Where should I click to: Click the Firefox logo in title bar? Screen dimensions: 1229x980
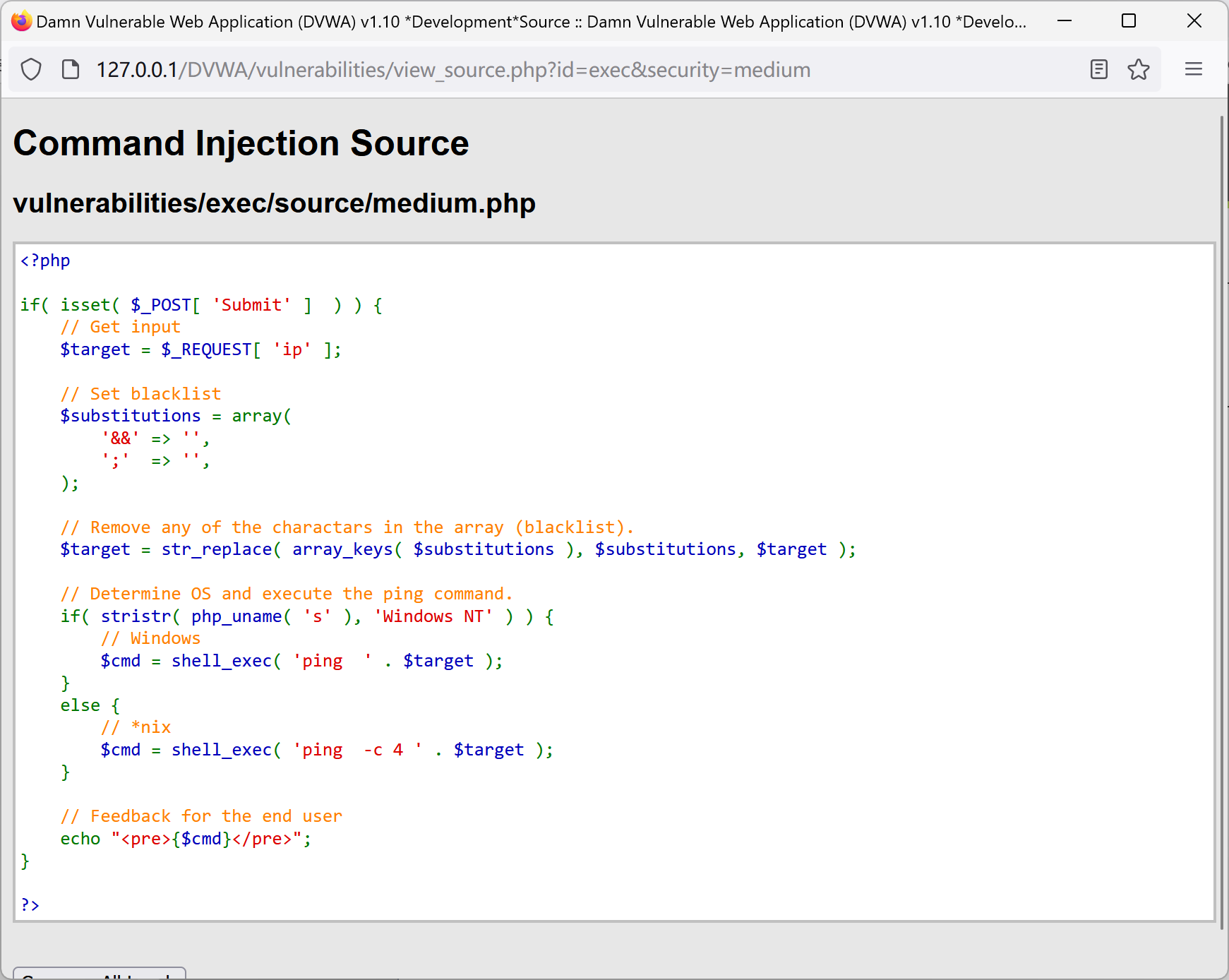coord(21,21)
